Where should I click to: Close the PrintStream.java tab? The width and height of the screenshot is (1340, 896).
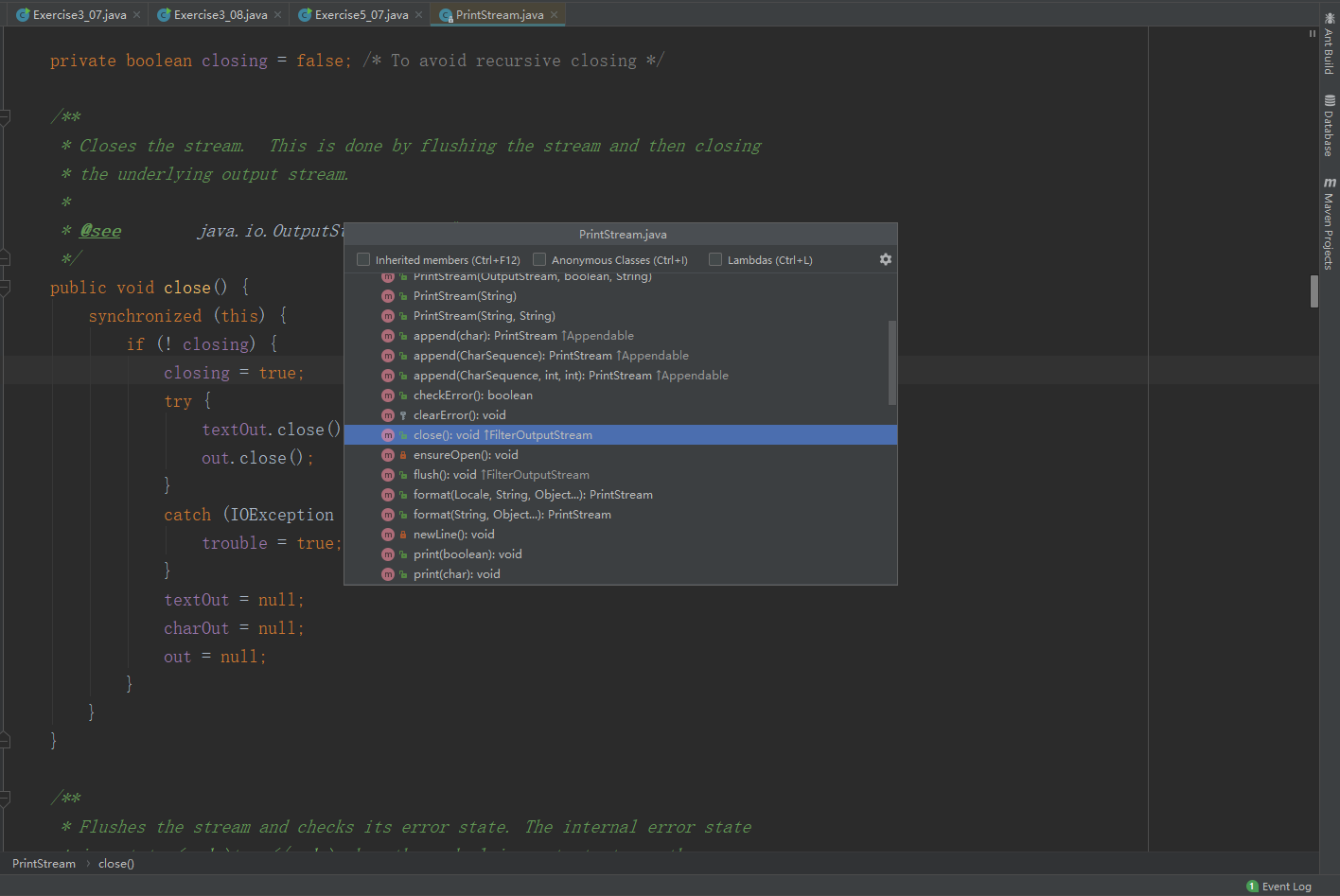[x=555, y=15]
